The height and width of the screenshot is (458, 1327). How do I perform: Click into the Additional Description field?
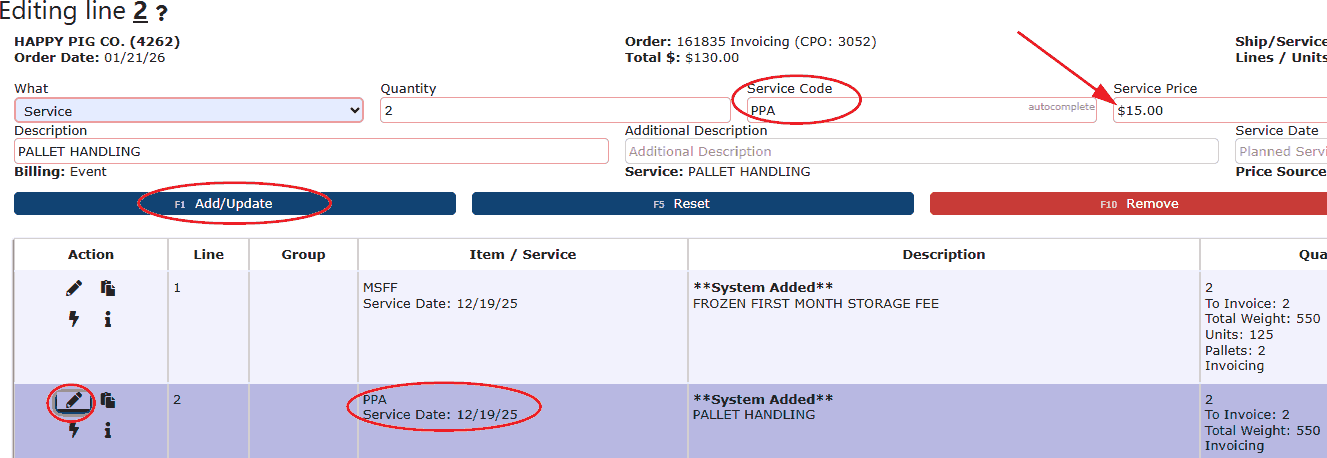click(921, 152)
